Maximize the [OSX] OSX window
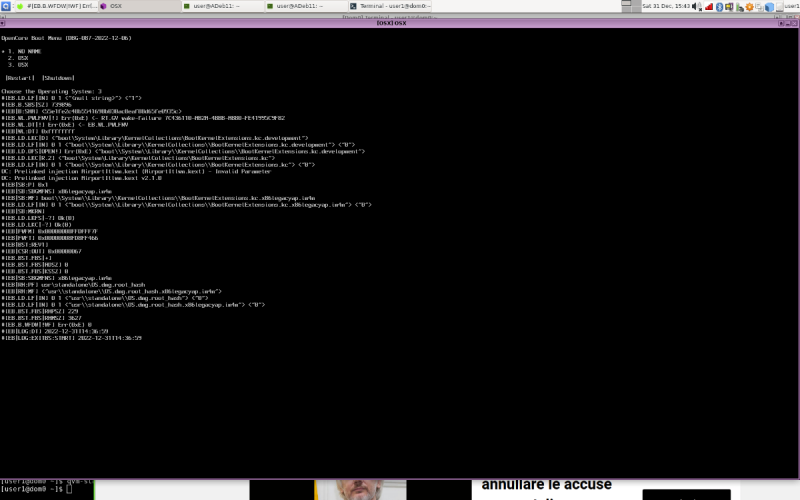Viewport: 800px width, 500px height. 781,23
